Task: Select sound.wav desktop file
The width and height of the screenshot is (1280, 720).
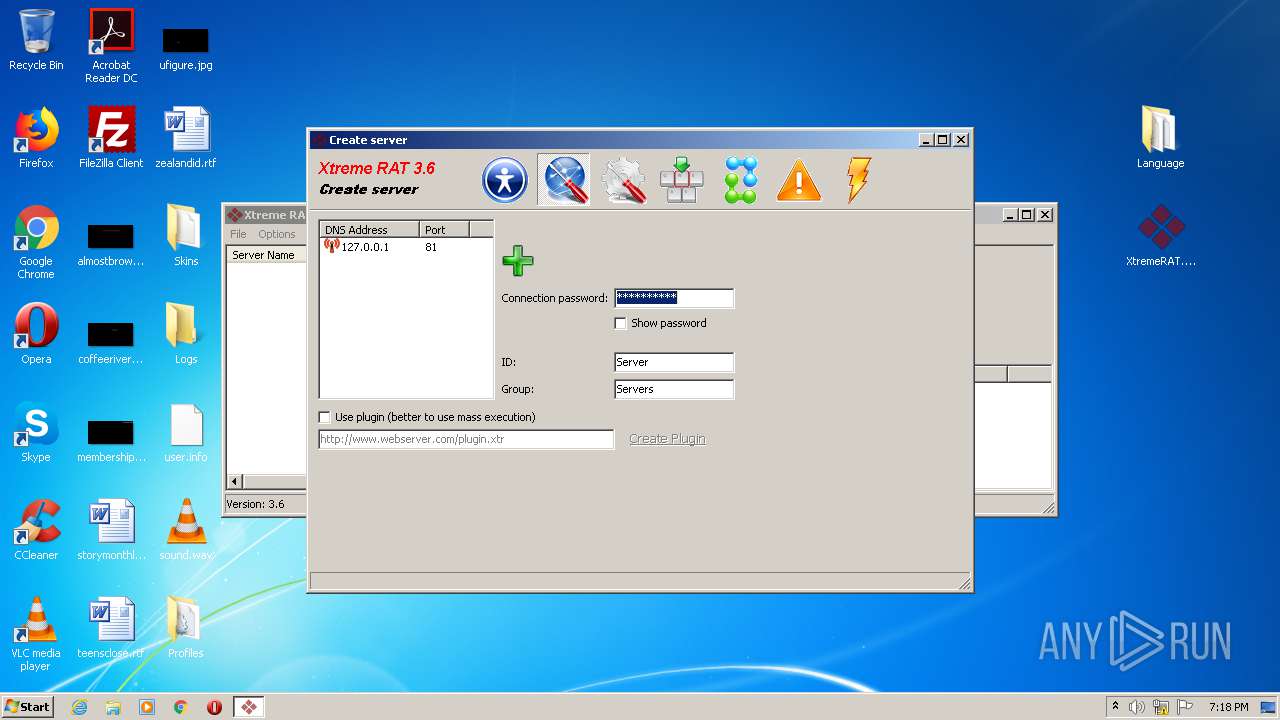Action: tap(186, 530)
